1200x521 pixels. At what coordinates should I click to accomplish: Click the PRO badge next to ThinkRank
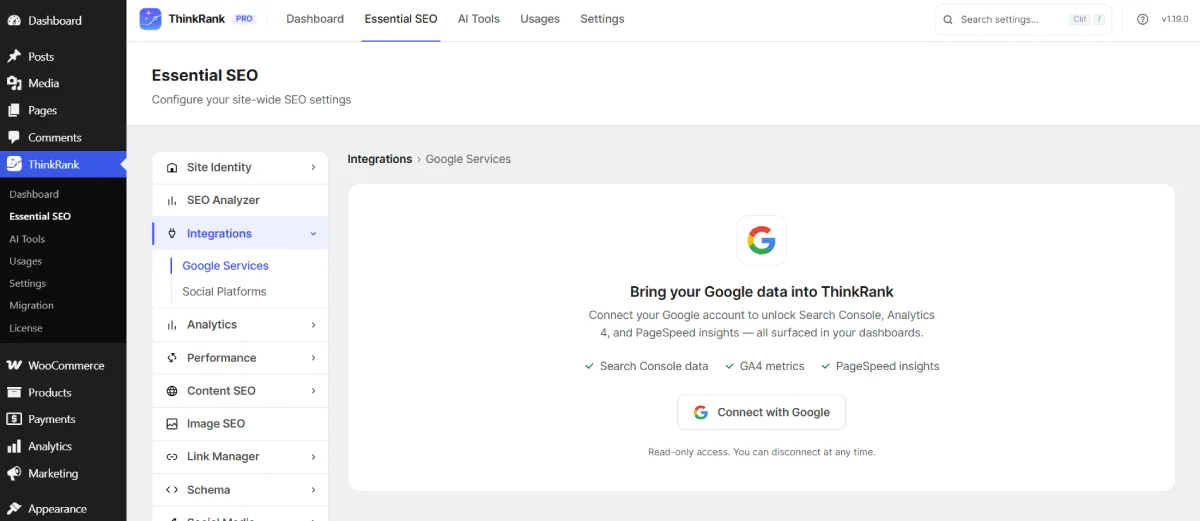pyautogui.click(x=244, y=19)
